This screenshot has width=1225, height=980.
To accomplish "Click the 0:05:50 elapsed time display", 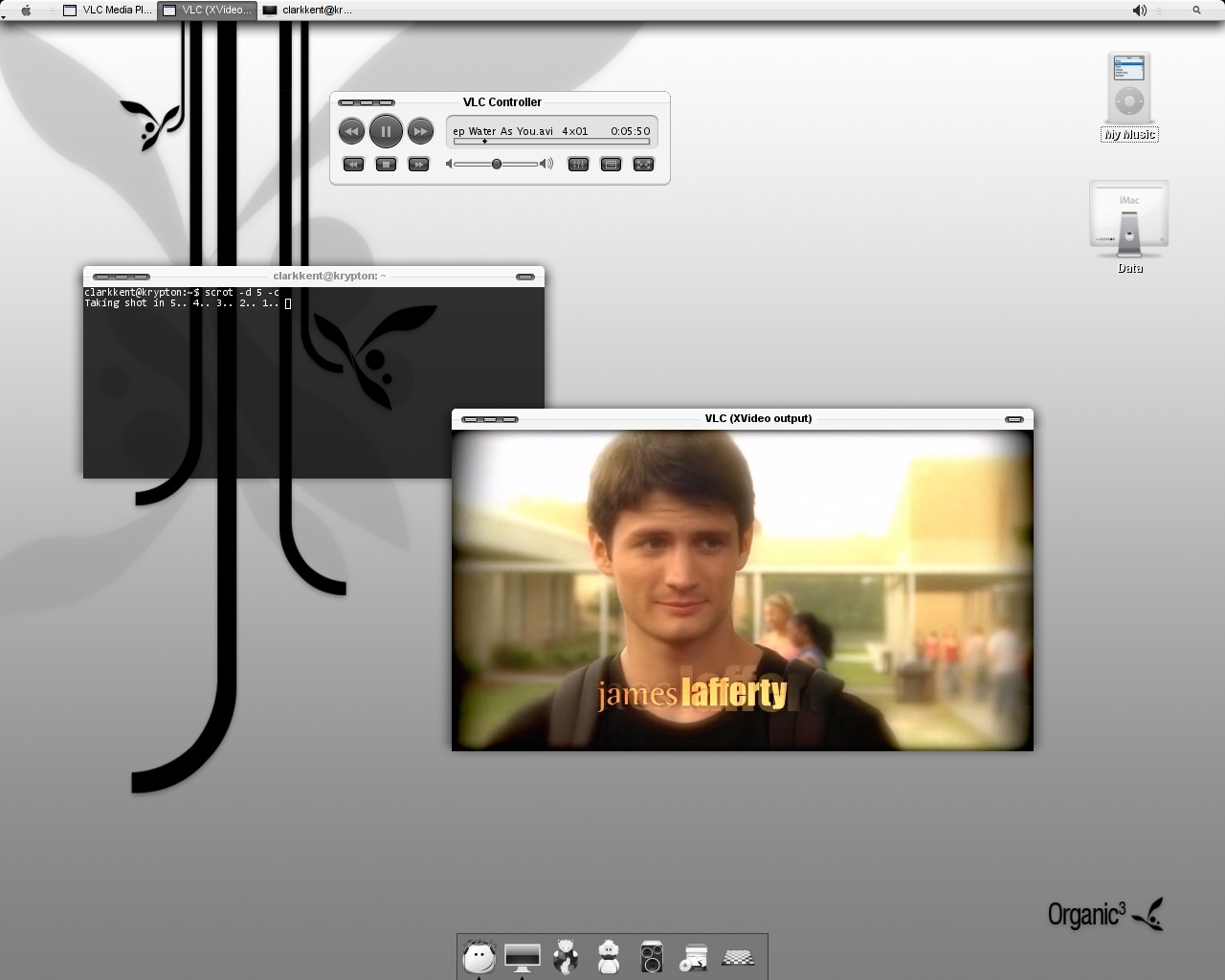I will (631, 131).
